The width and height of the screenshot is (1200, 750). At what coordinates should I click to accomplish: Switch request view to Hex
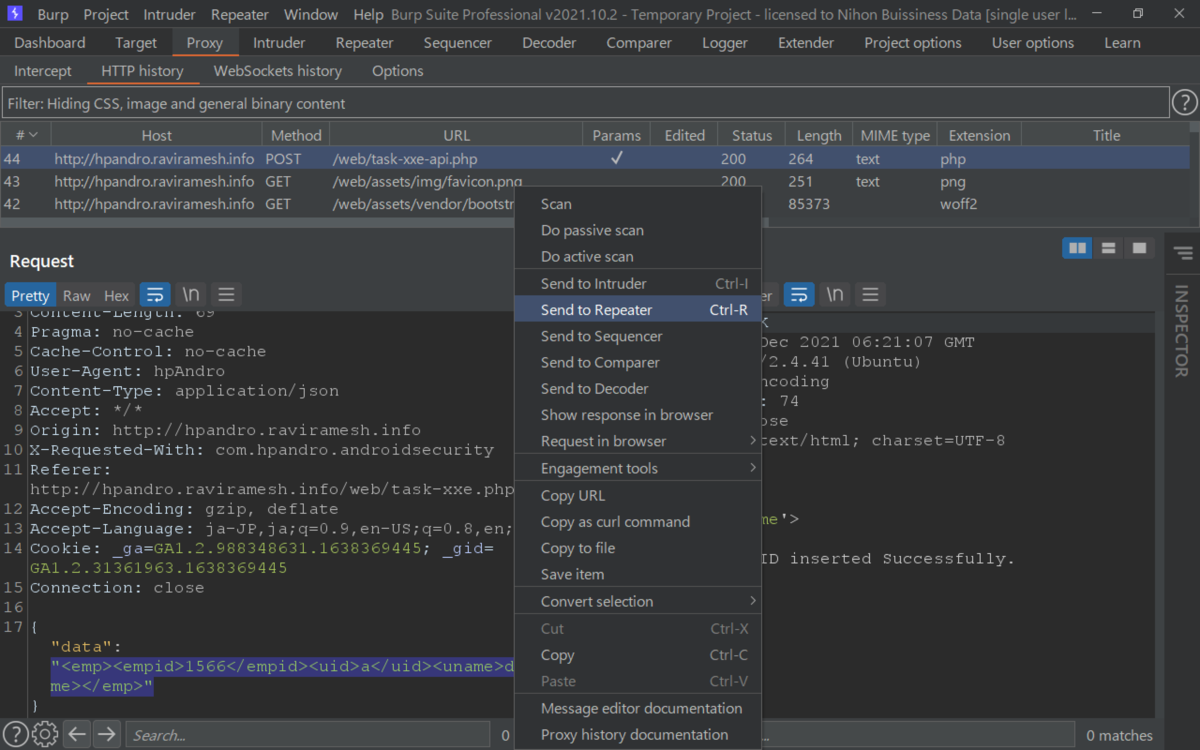click(117, 295)
